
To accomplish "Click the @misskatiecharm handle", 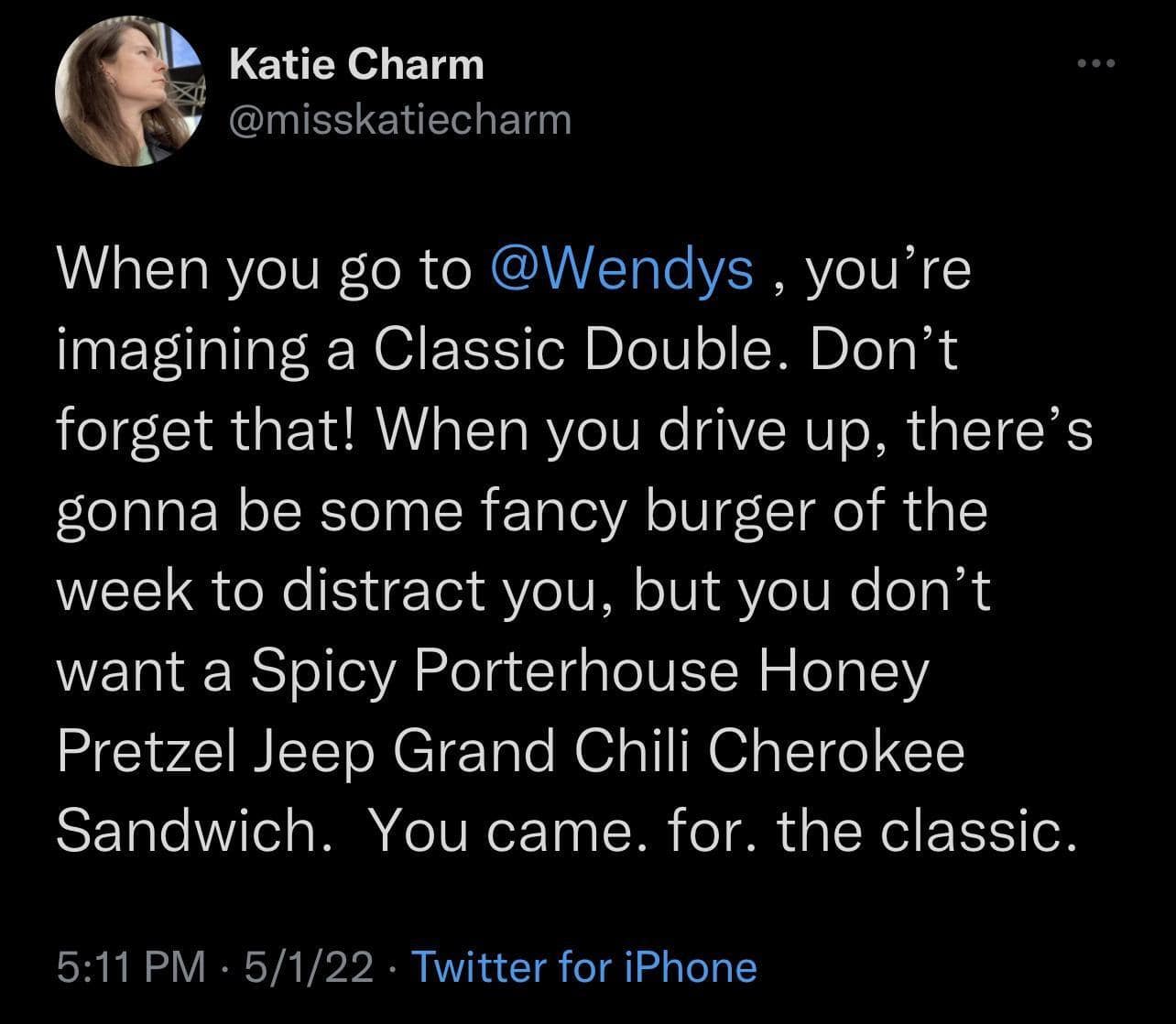I will [399, 118].
